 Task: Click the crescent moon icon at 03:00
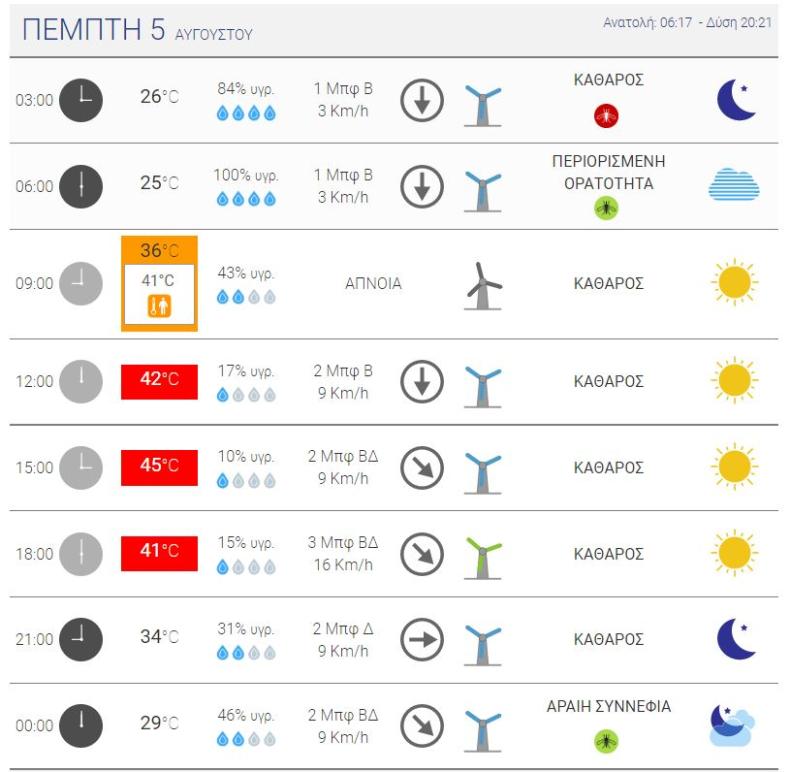[736, 100]
